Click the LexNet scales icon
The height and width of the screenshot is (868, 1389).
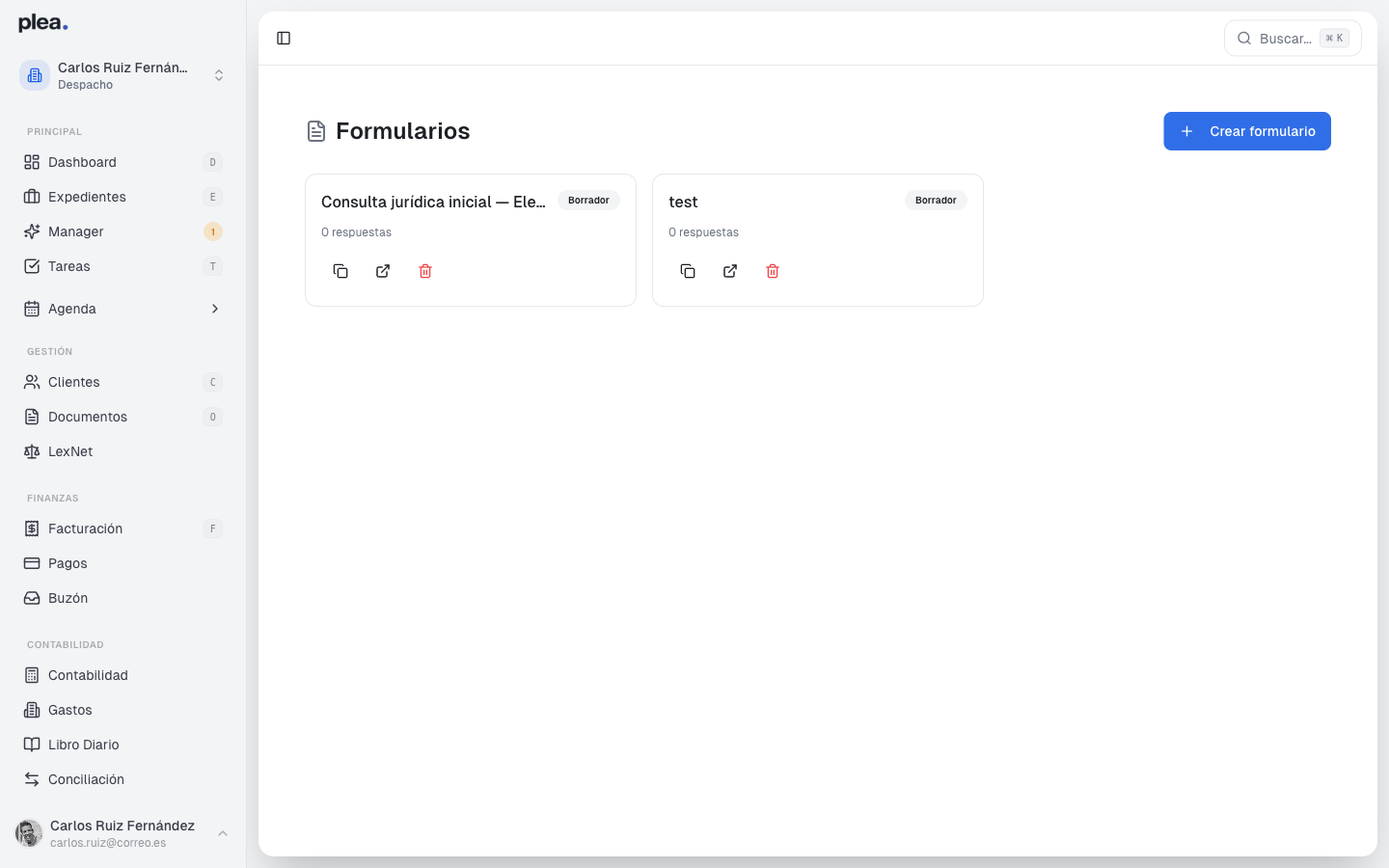[32, 451]
